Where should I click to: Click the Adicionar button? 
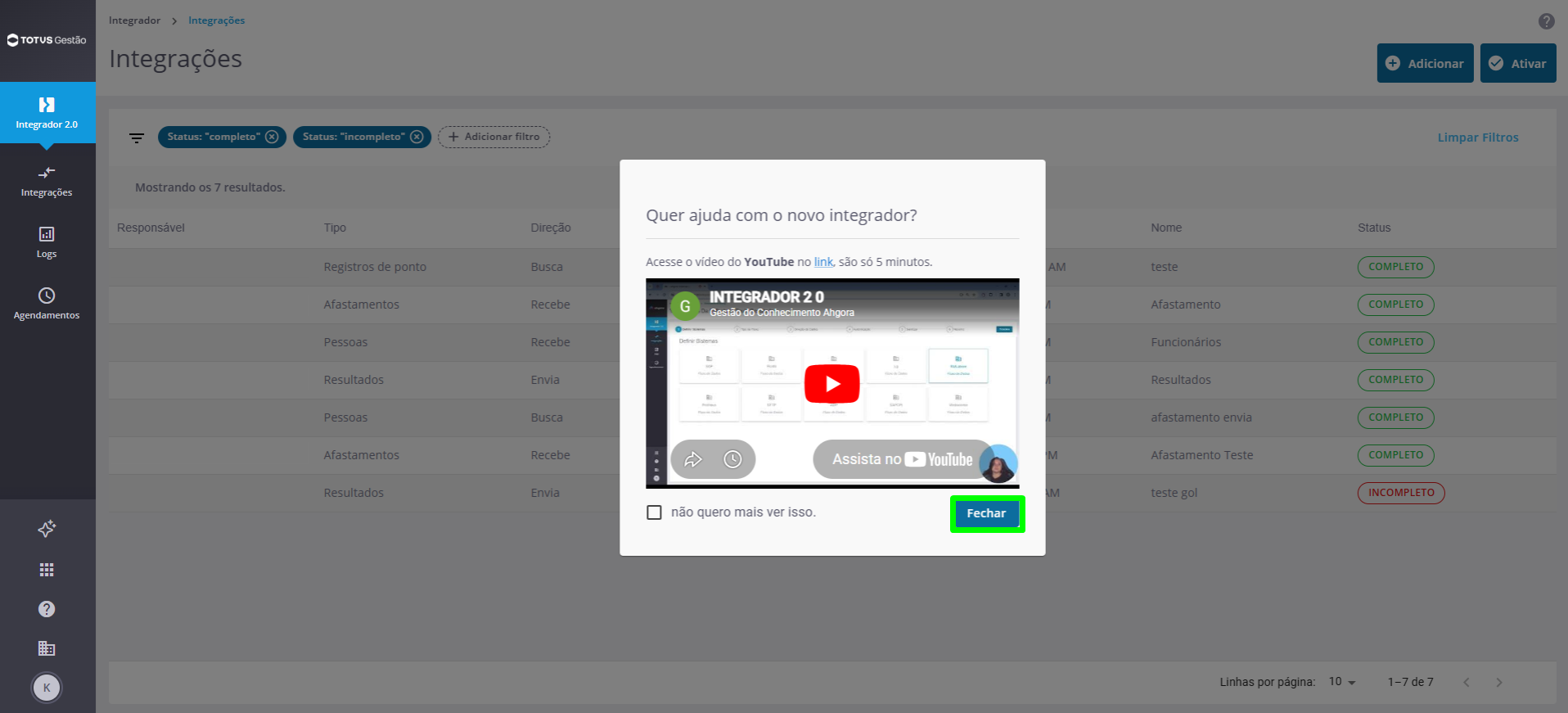click(x=1425, y=63)
